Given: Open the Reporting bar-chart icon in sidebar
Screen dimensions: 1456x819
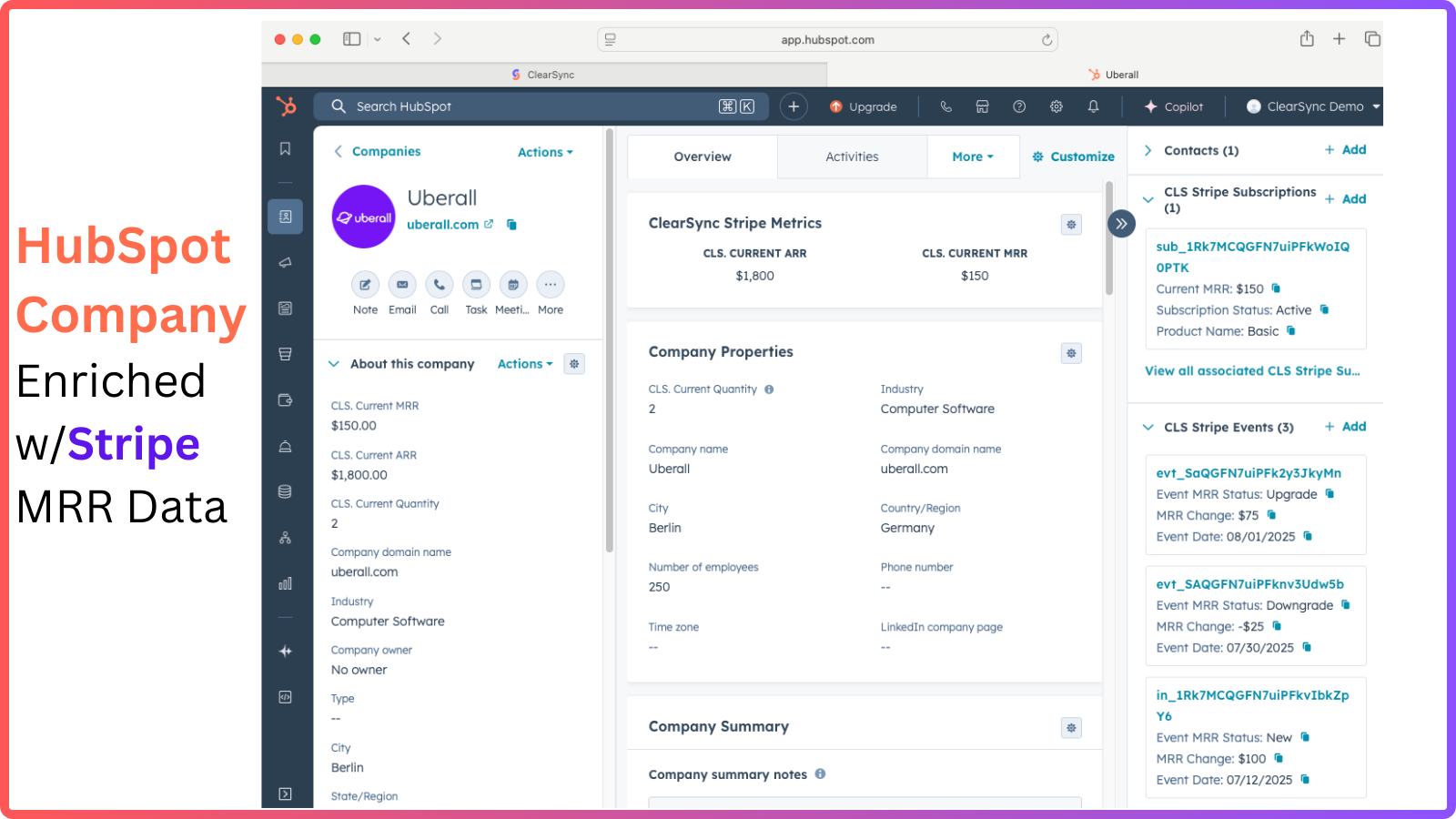Looking at the screenshot, I should [x=285, y=583].
